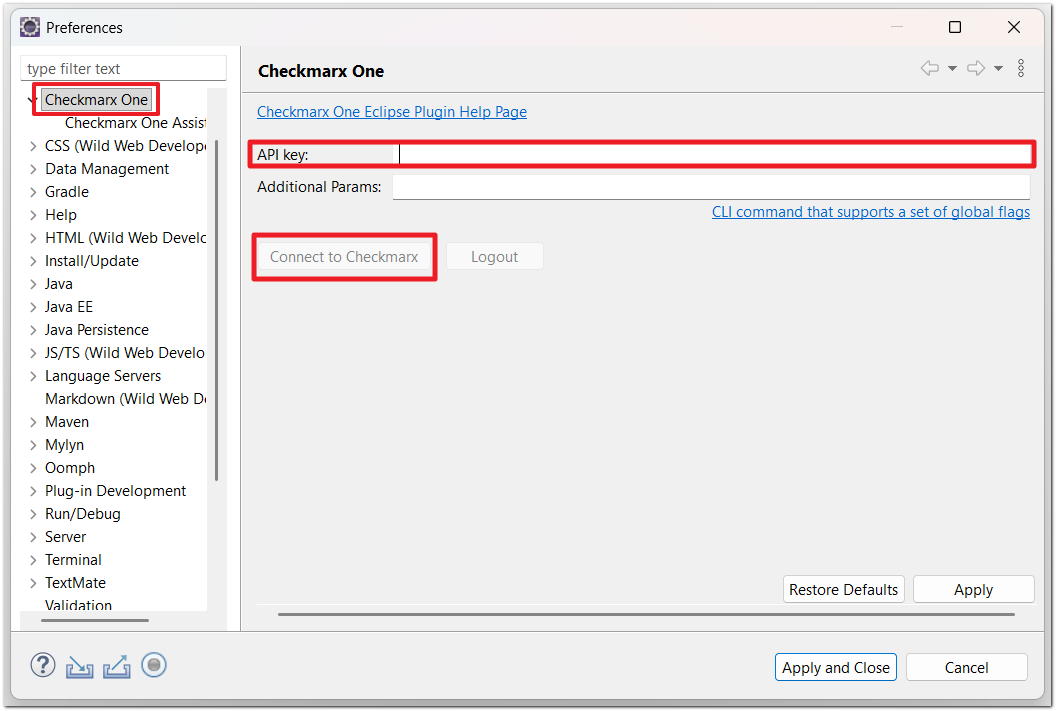Click the Import preferences icon
1056x711 pixels.
click(x=79, y=667)
